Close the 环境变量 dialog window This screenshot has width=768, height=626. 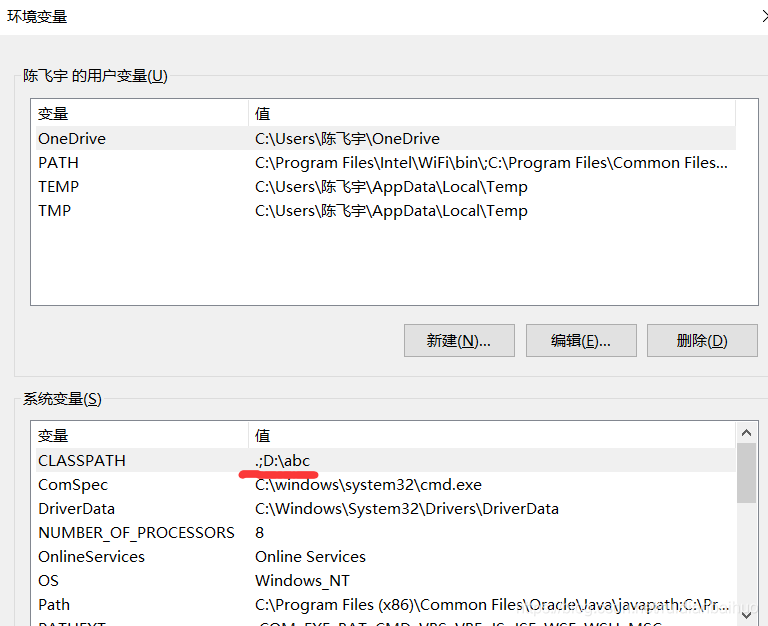tap(764, 17)
